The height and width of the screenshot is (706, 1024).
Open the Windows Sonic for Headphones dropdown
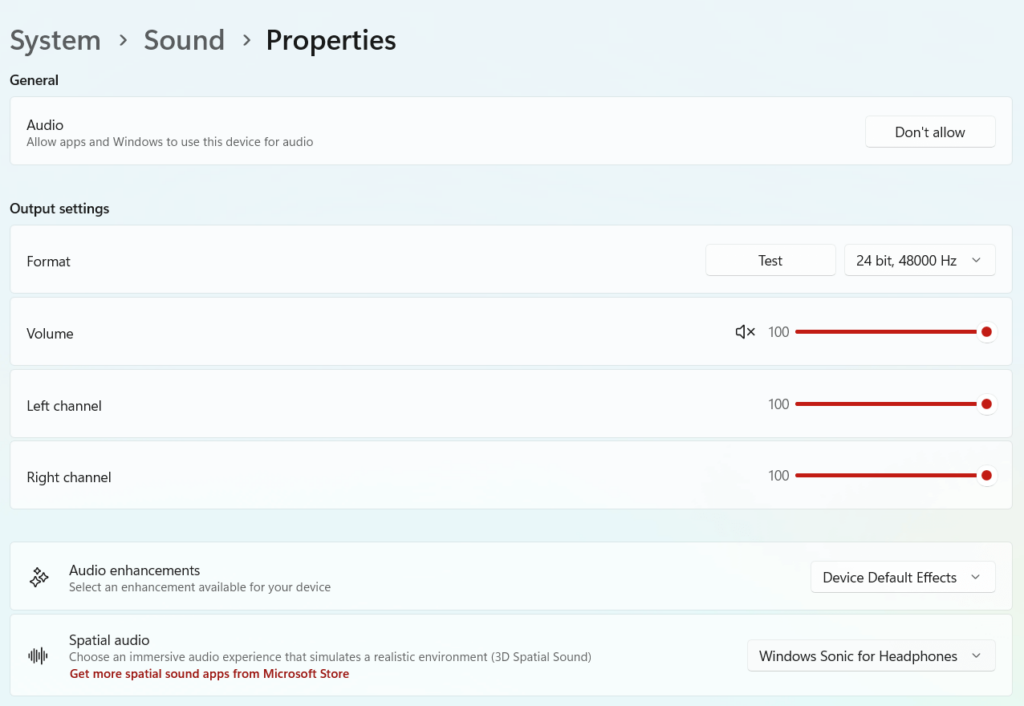coord(870,656)
